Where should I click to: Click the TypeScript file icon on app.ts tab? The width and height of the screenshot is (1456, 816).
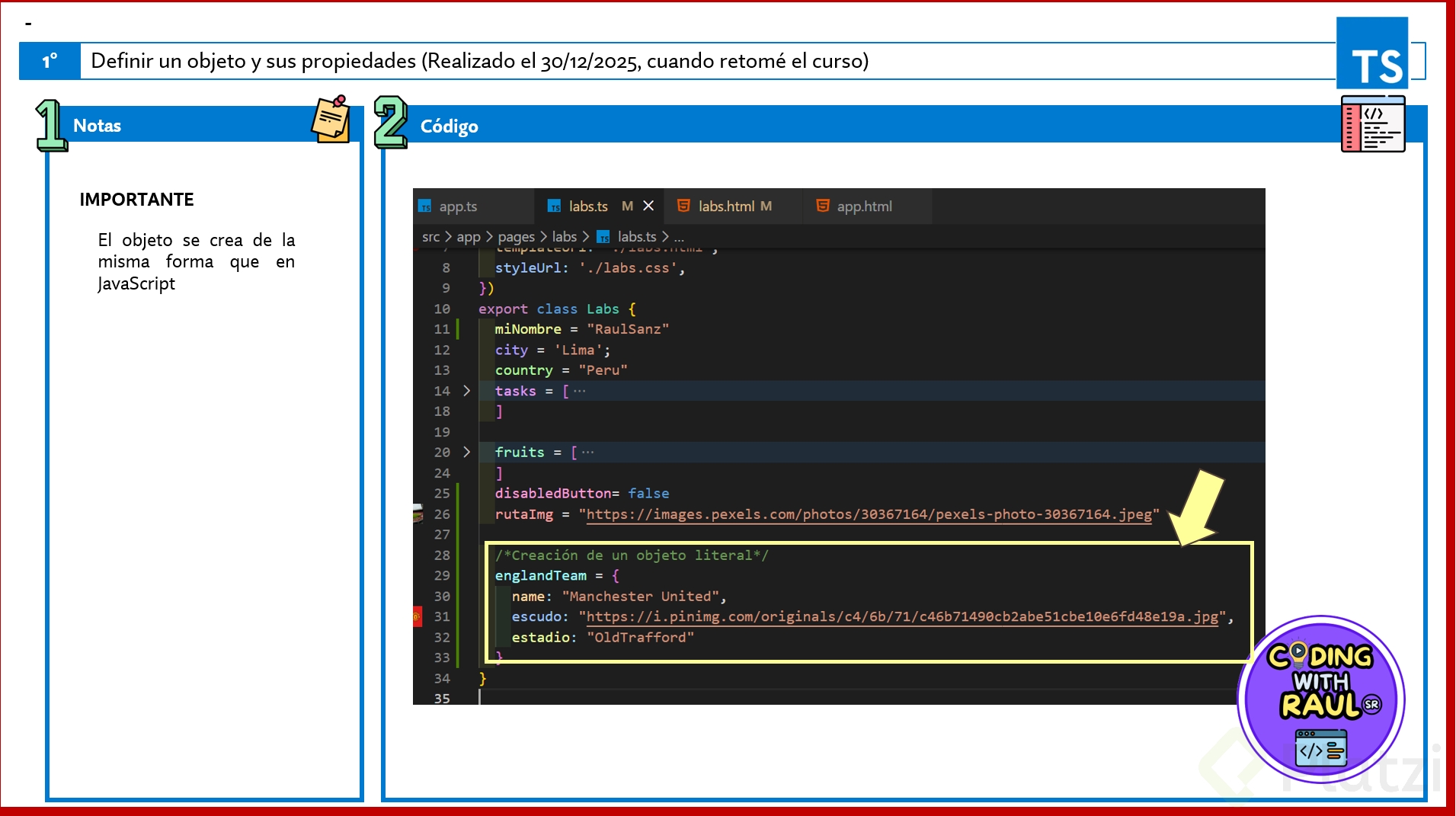click(425, 206)
